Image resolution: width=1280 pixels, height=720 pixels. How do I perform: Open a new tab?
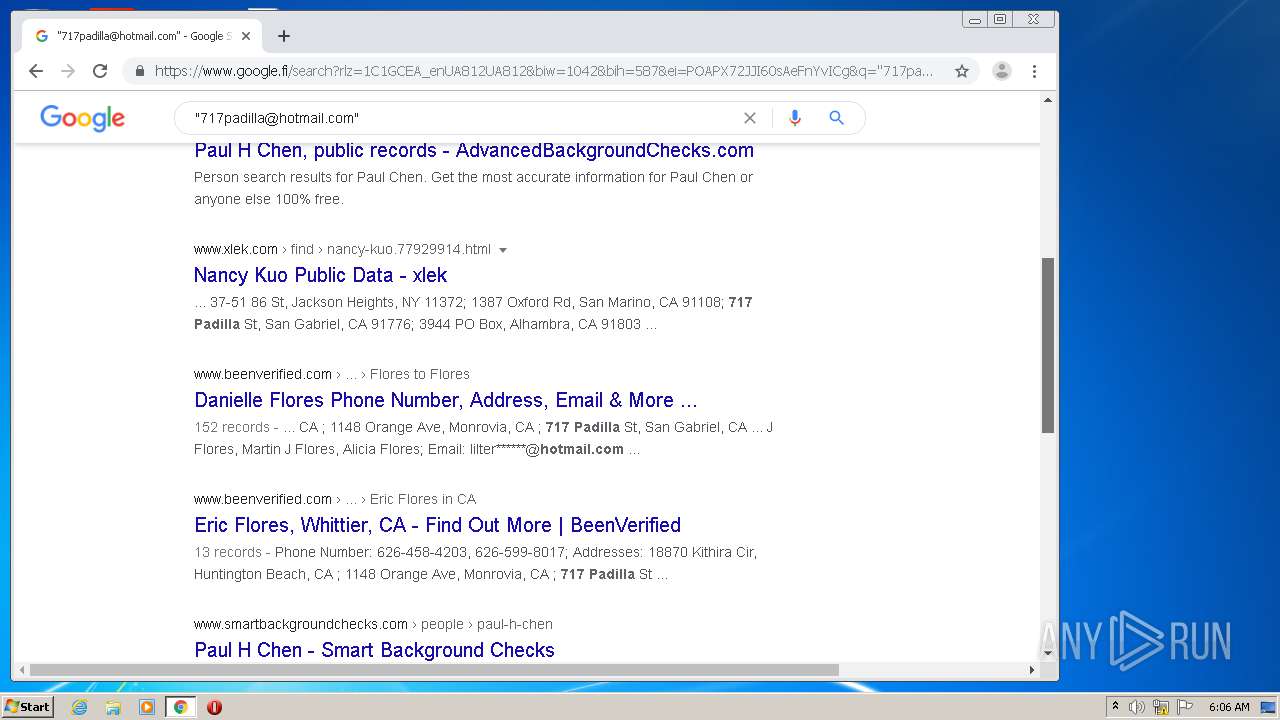pyautogui.click(x=284, y=36)
